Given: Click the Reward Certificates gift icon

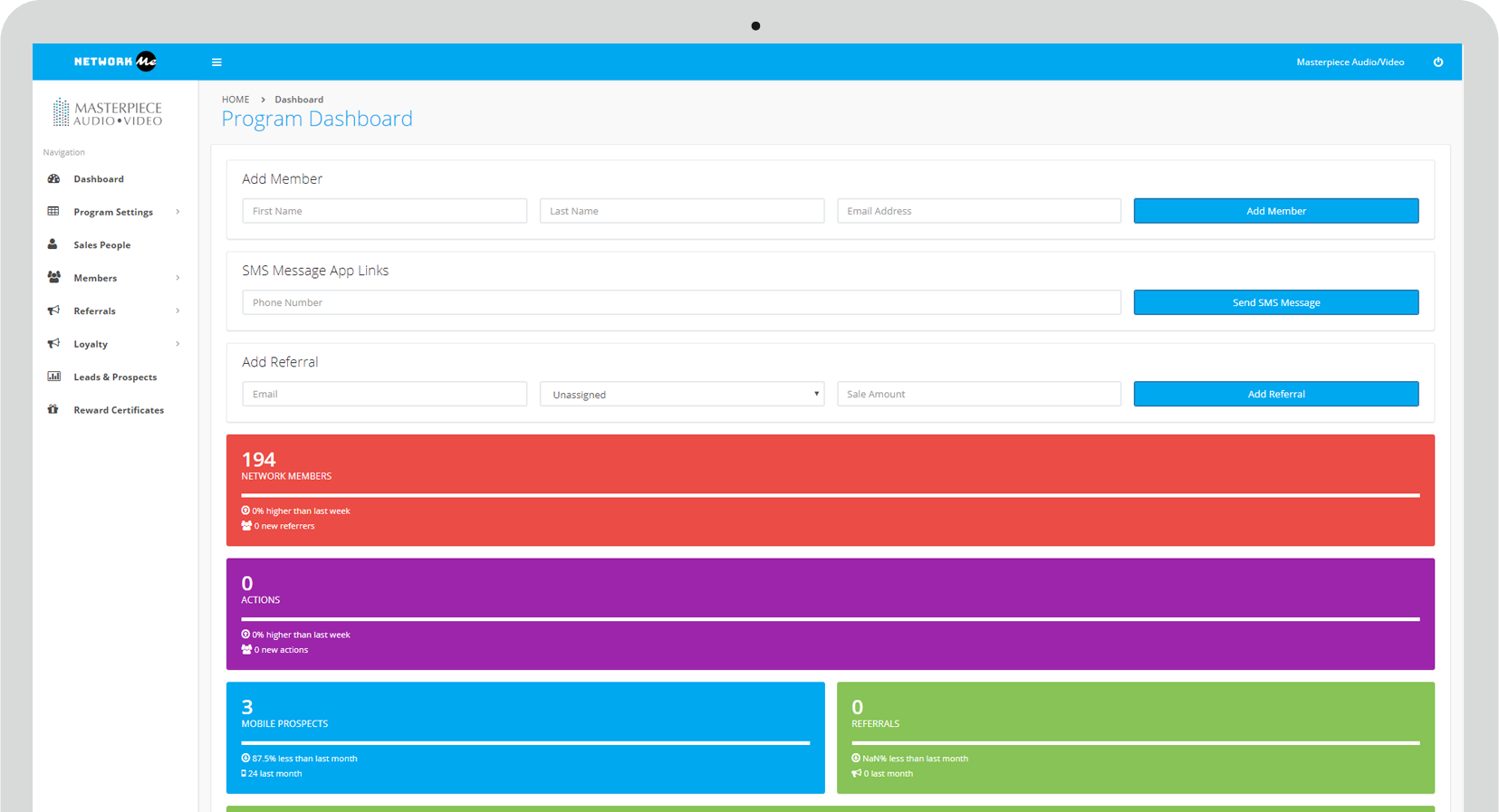Looking at the screenshot, I should tap(53, 410).
